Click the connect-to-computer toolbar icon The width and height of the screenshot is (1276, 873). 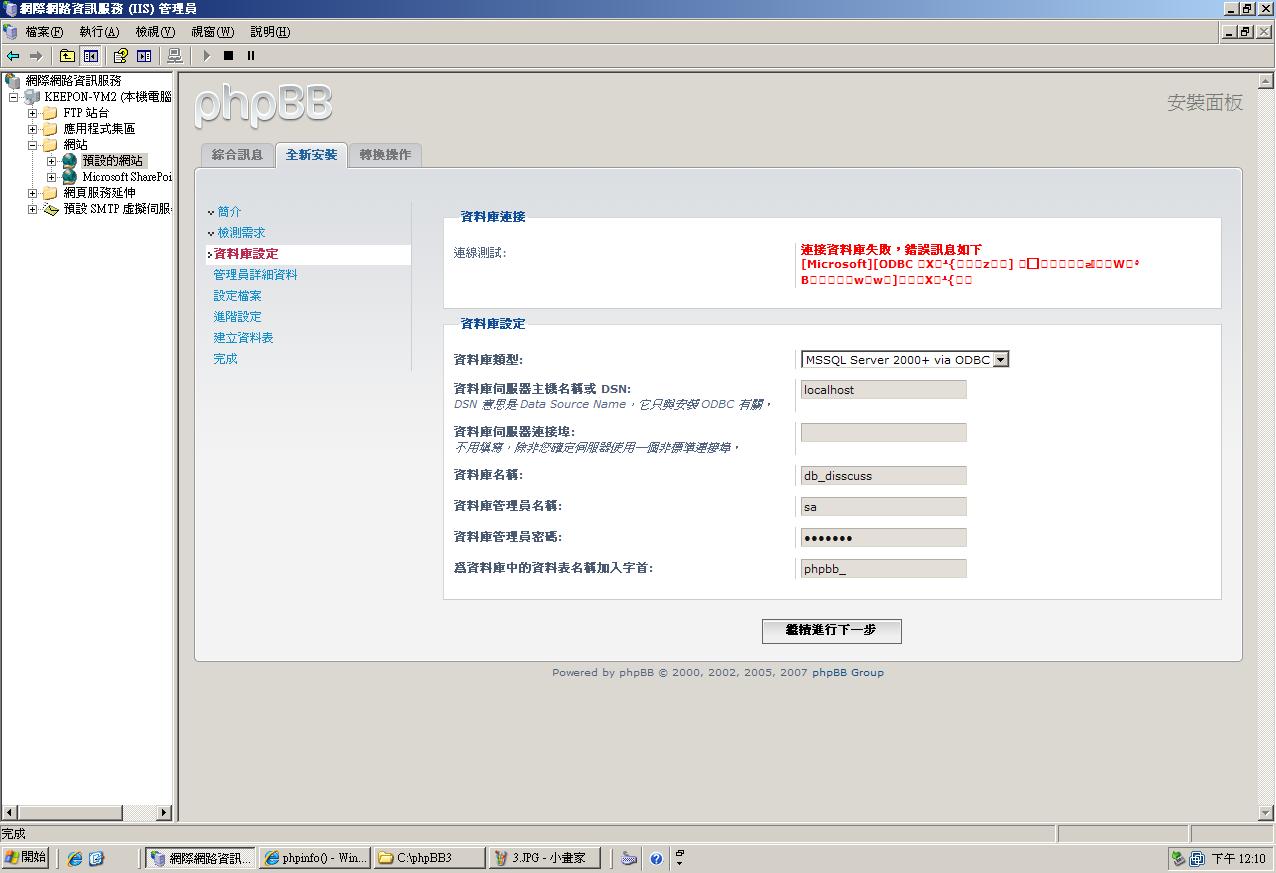(x=174, y=56)
